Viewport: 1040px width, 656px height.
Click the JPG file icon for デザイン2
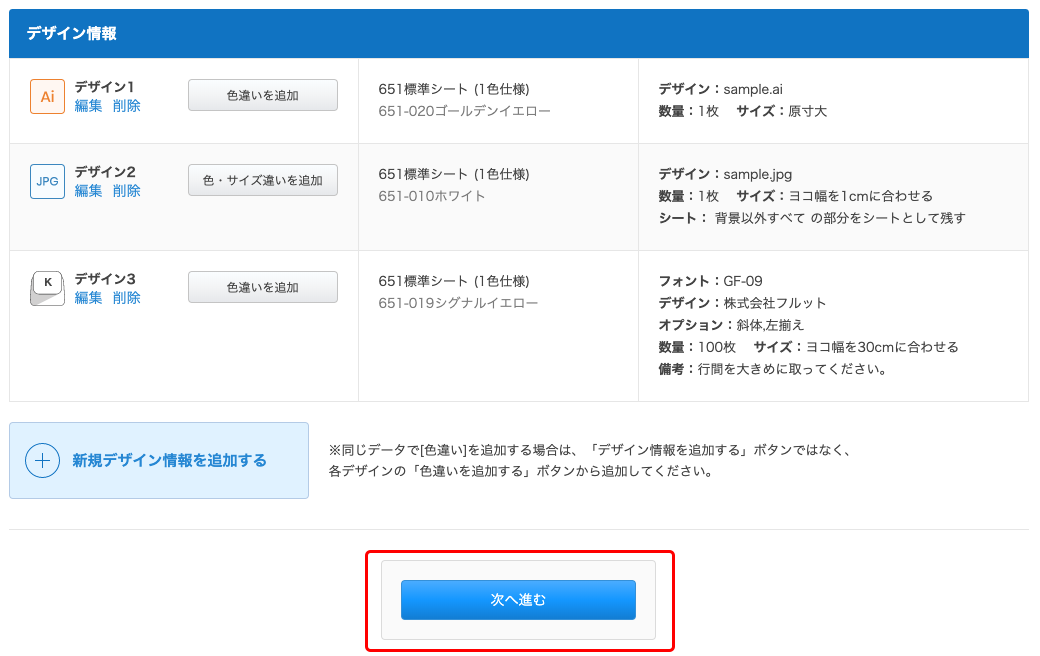[45, 182]
